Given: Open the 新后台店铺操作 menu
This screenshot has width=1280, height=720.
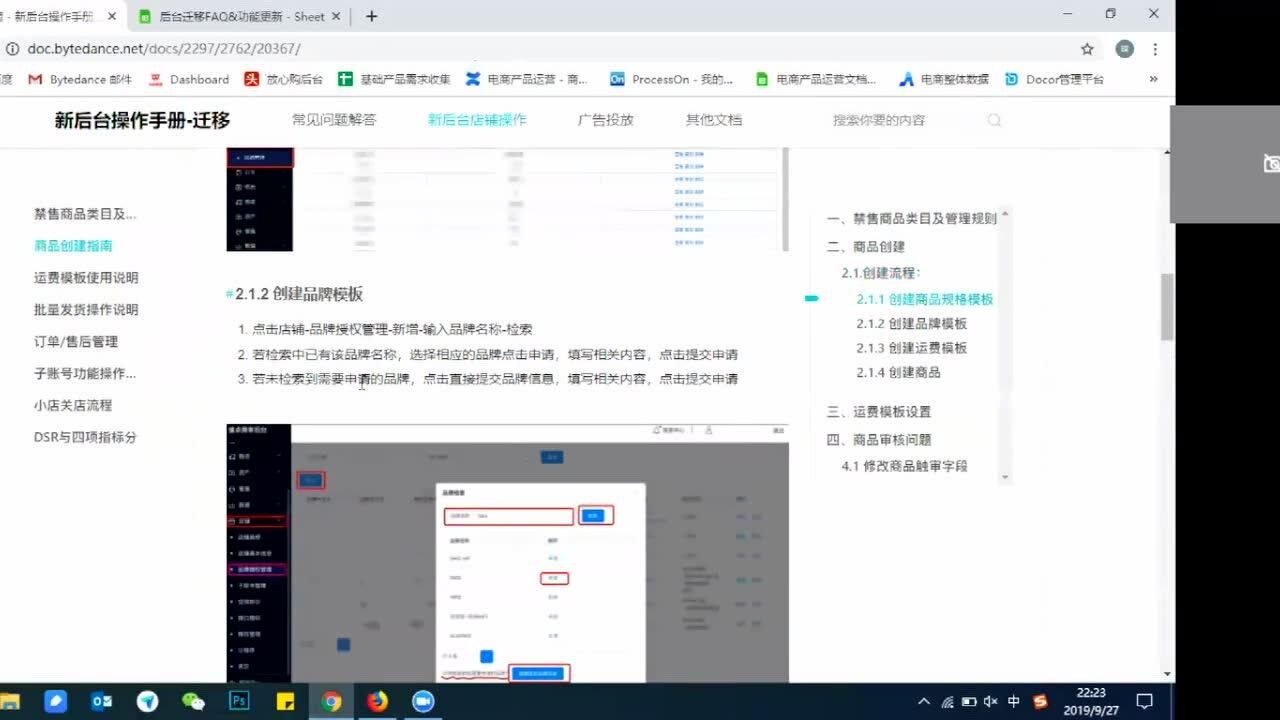Looking at the screenshot, I should pos(477,120).
